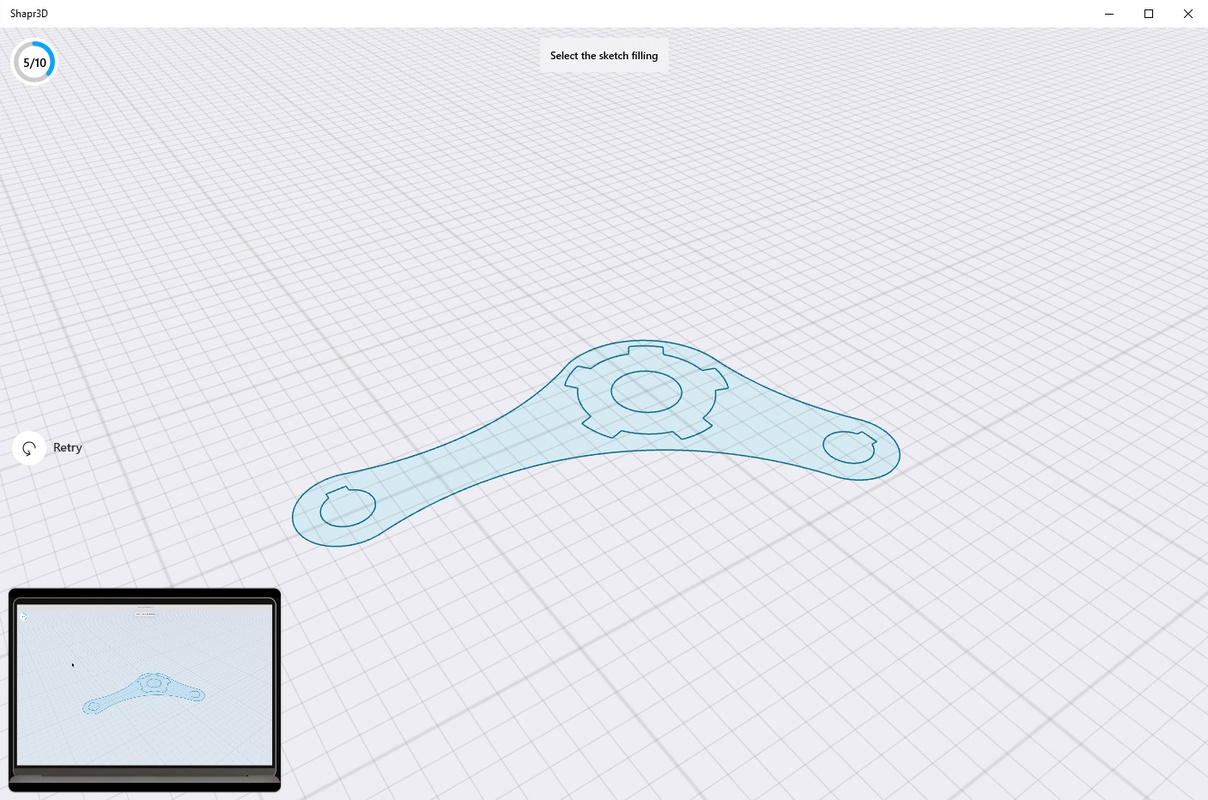This screenshot has width=1208, height=800.
Task: Click the Retry text label
Action: pos(68,448)
